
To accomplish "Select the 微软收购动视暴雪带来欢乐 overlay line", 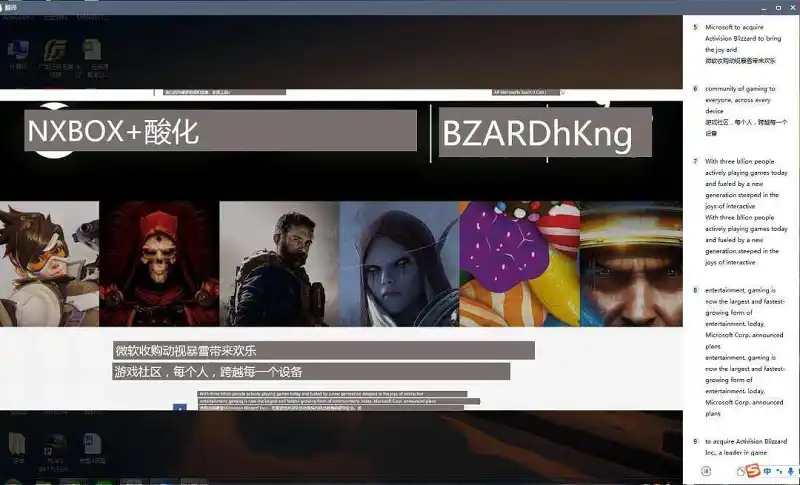I will (323, 350).
